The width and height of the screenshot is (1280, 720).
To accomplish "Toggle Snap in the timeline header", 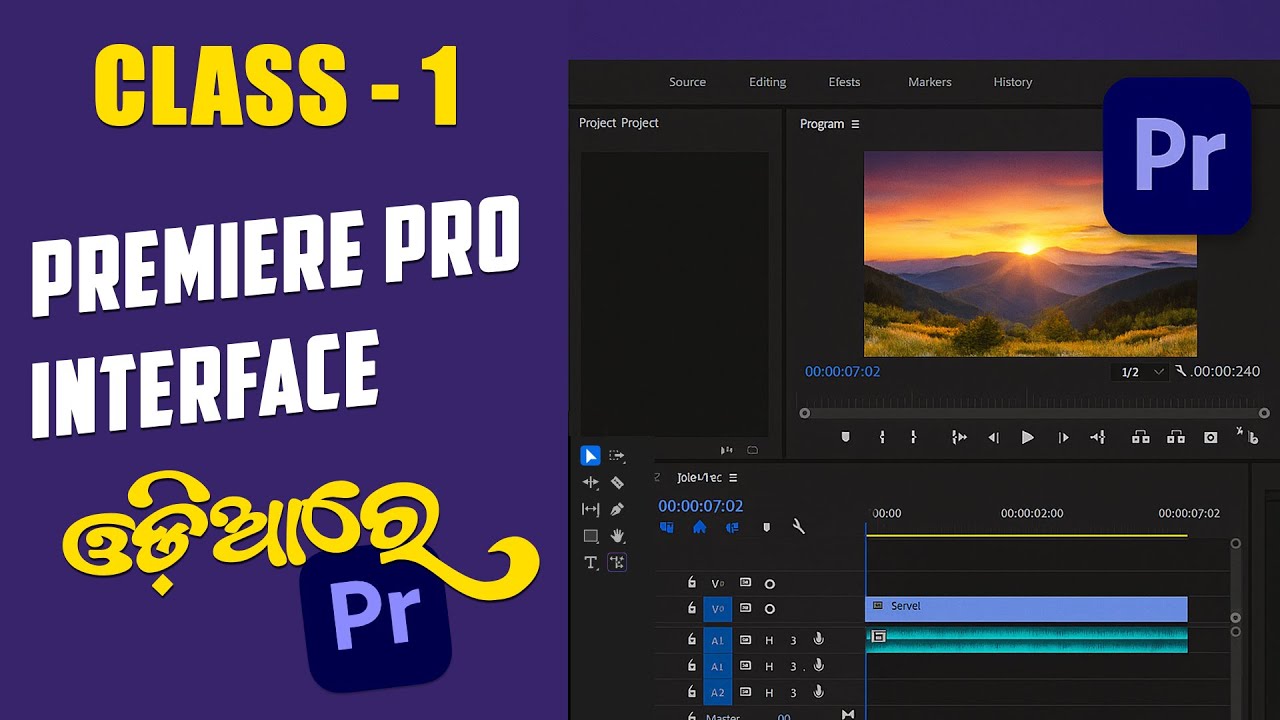I will pyautogui.click(x=699, y=527).
